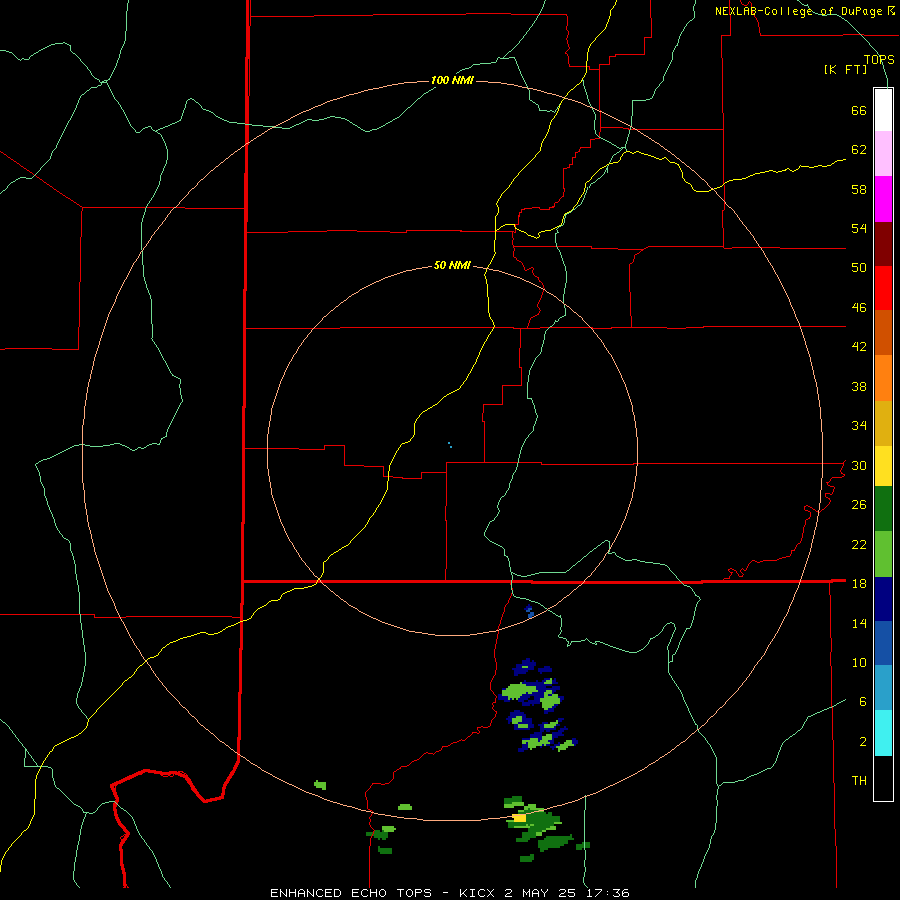This screenshot has height=900, width=900.
Task: Select the dark orange legend color block
Action: click(883, 332)
